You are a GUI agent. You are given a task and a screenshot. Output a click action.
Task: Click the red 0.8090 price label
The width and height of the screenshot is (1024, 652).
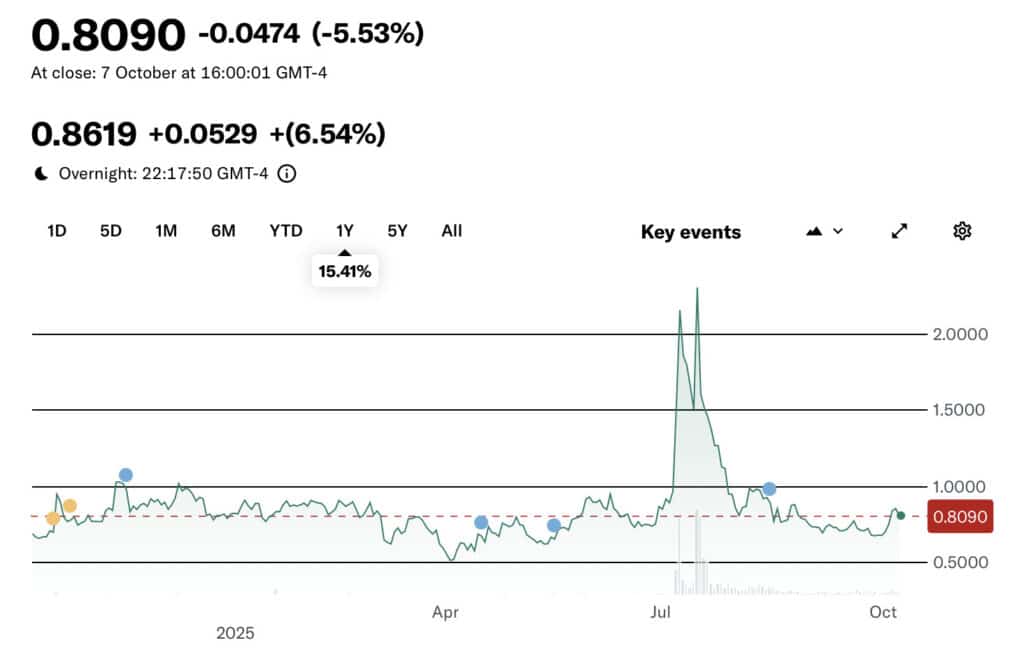959,517
